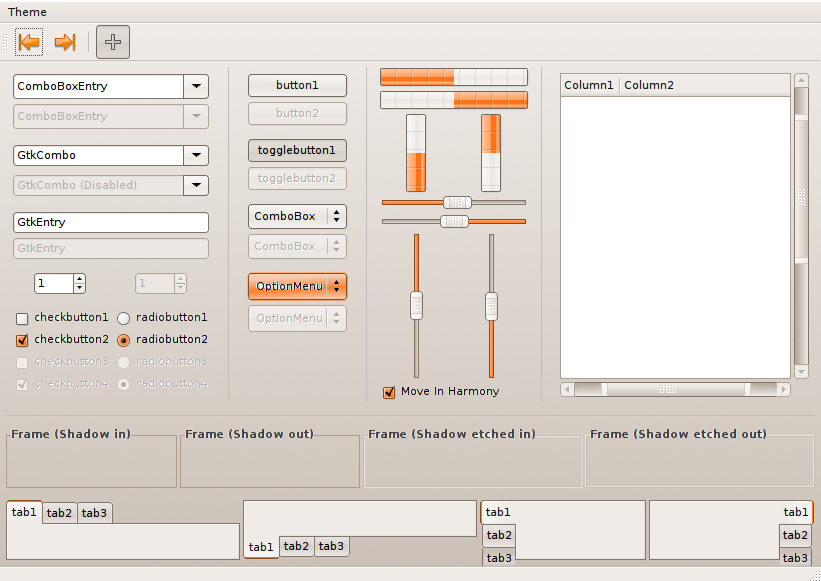Viewport: 821px width, 581px height.
Task: Click the second horizontal progress bar
Action: click(454, 100)
